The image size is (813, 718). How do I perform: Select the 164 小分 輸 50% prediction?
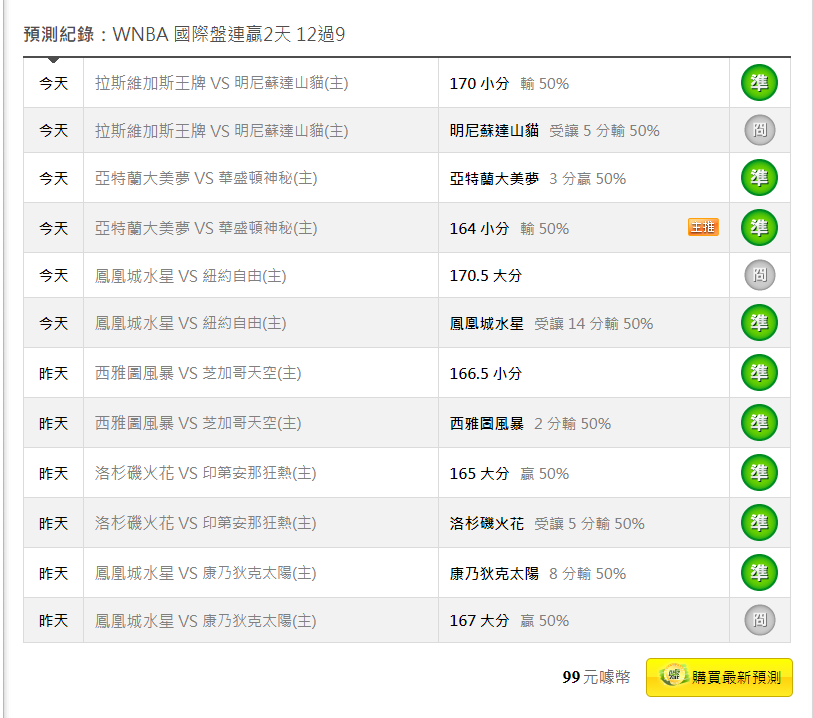[509, 229]
